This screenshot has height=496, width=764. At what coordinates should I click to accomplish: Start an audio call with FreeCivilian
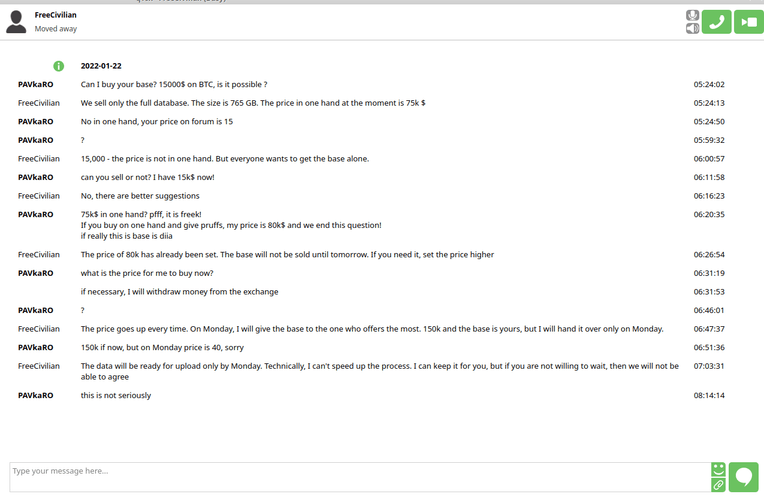click(716, 22)
